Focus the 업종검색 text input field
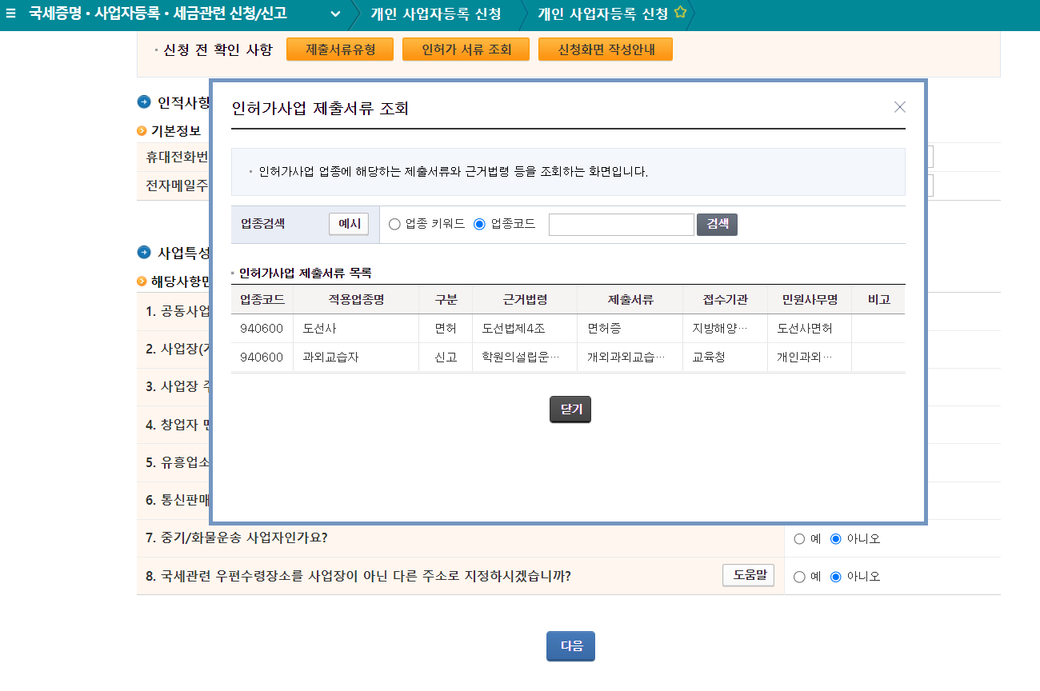Screen dimensions: 1040x691 [621, 224]
